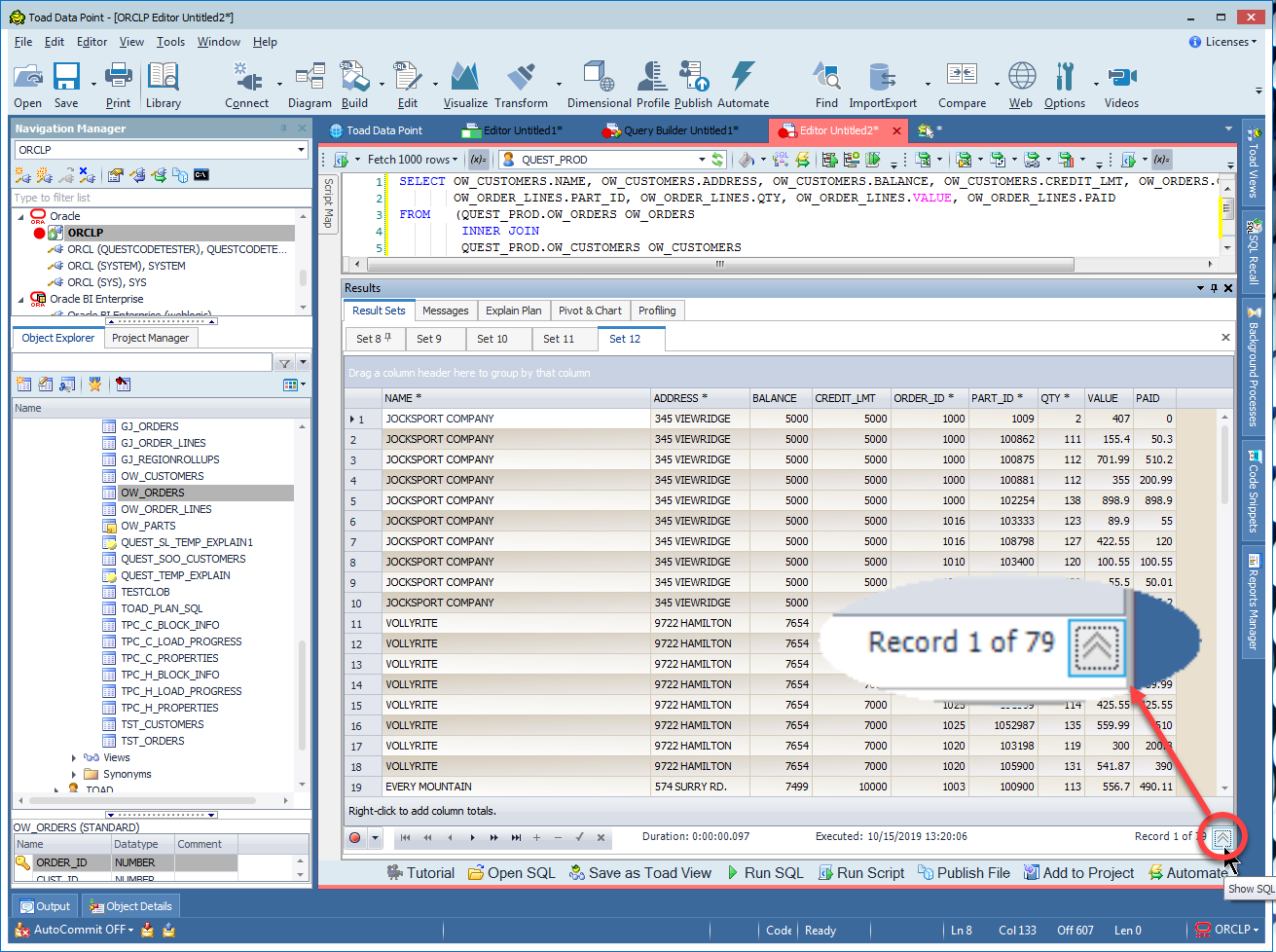Open Videos from toolbar
The width and height of the screenshot is (1276, 952).
[x=1121, y=85]
